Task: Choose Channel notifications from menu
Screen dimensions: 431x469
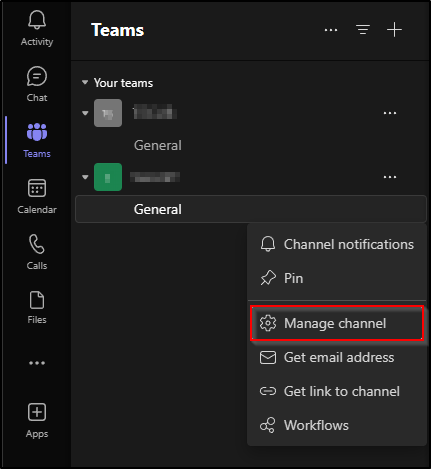Action: tap(337, 244)
